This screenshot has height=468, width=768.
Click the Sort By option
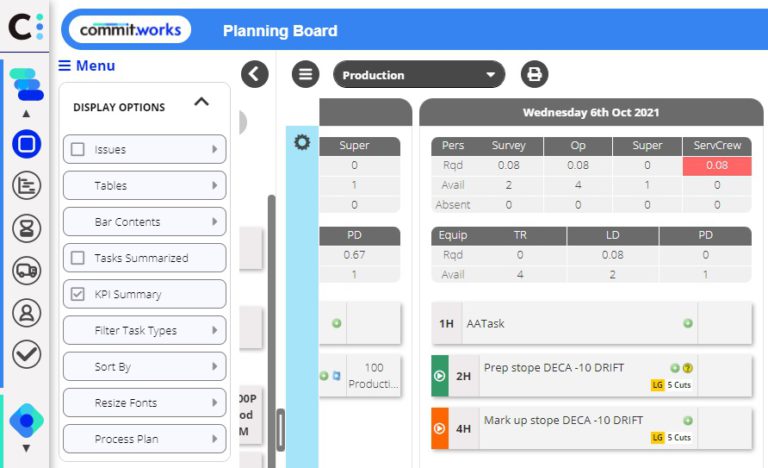[144, 367]
